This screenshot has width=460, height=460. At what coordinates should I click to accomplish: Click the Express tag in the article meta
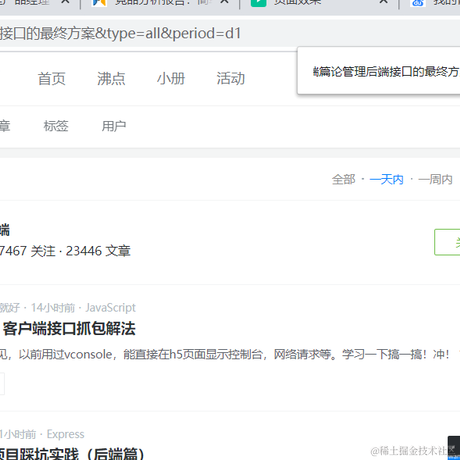[65, 434]
